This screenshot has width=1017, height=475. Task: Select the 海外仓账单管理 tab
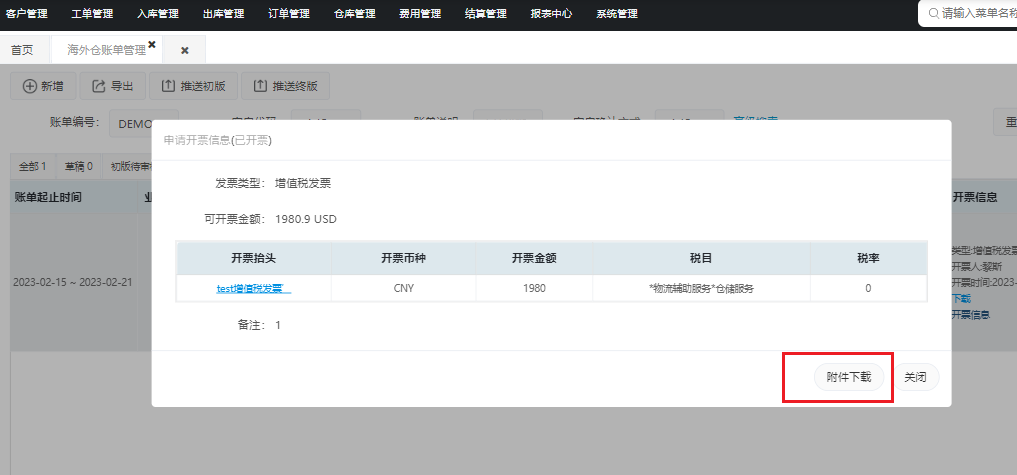tap(106, 50)
